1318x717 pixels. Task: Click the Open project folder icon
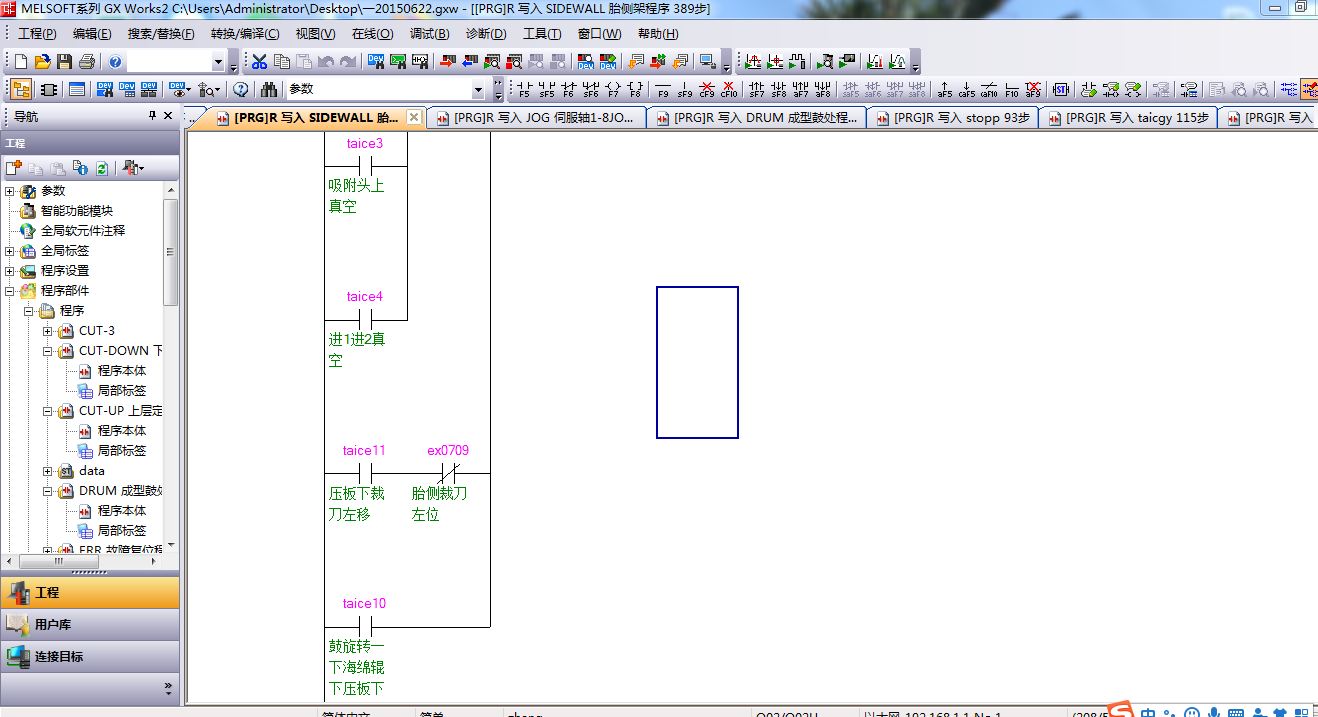(43, 62)
